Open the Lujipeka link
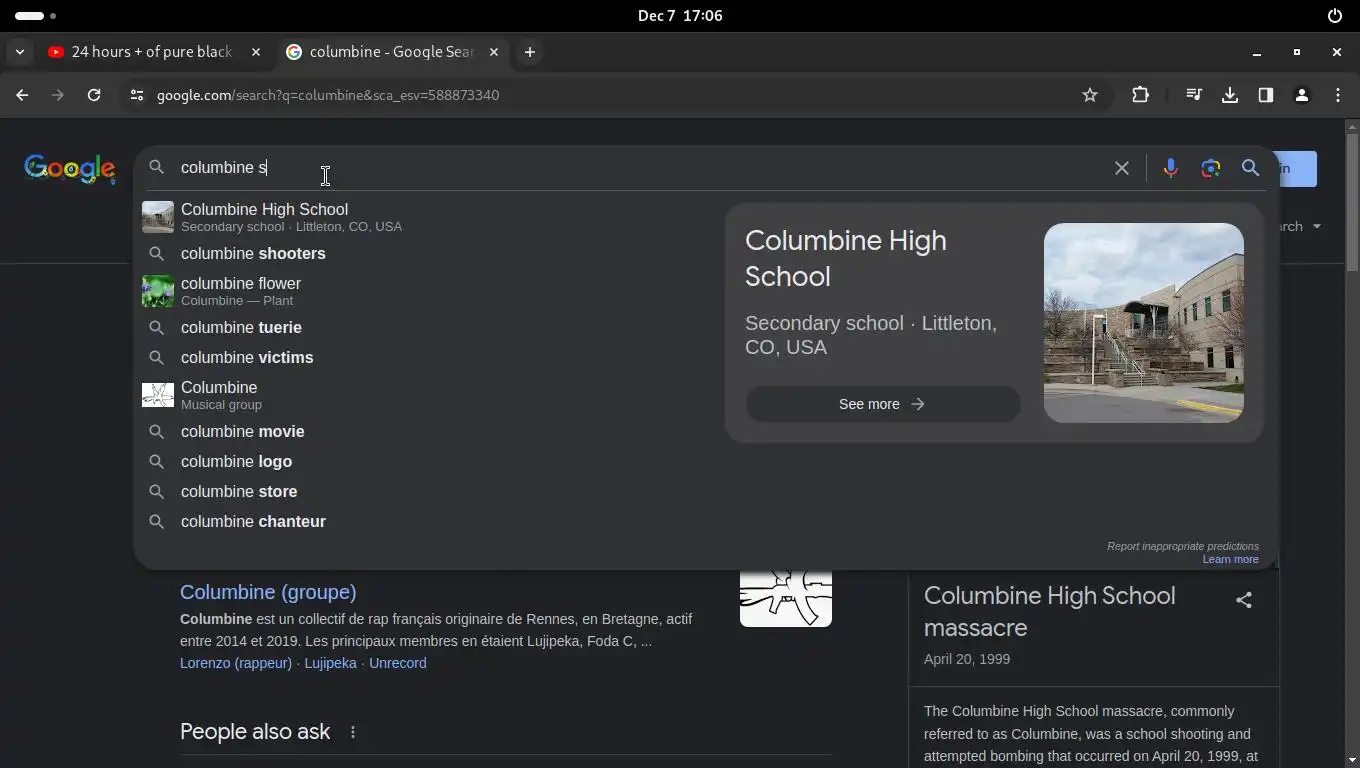Image resolution: width=1360 pixels, height=768 pixels. (330, 663)
